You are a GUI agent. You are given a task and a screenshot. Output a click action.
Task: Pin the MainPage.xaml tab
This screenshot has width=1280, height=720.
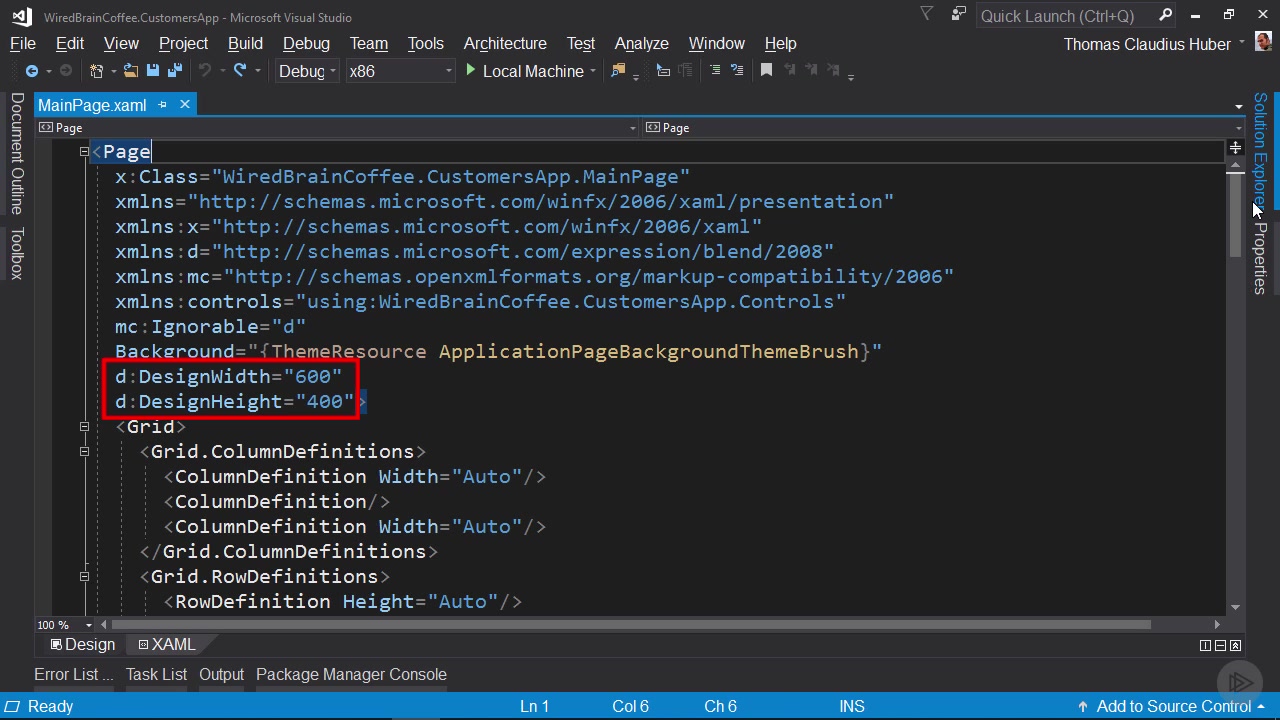pyautogui.click(x=163, y=105)
